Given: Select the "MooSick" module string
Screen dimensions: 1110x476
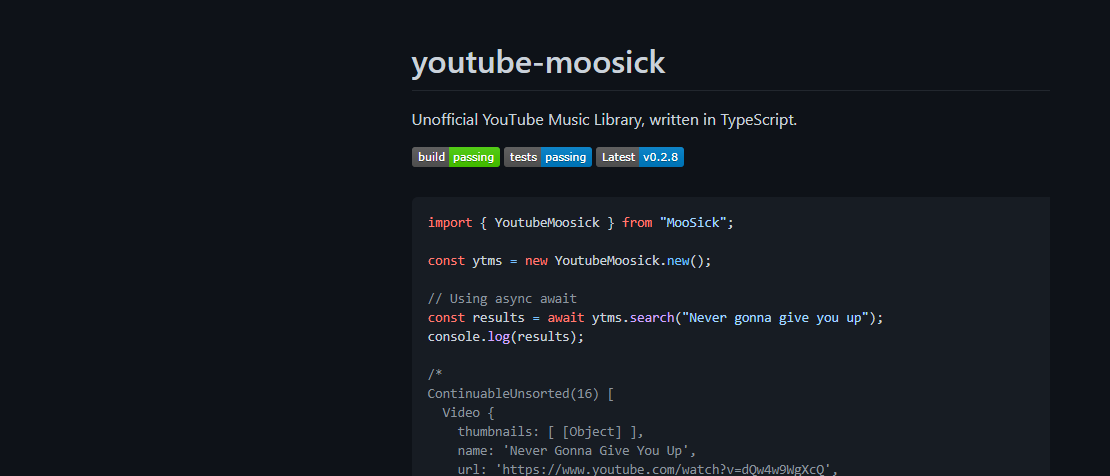Looking at the screenshot, I should coord(696,222).
